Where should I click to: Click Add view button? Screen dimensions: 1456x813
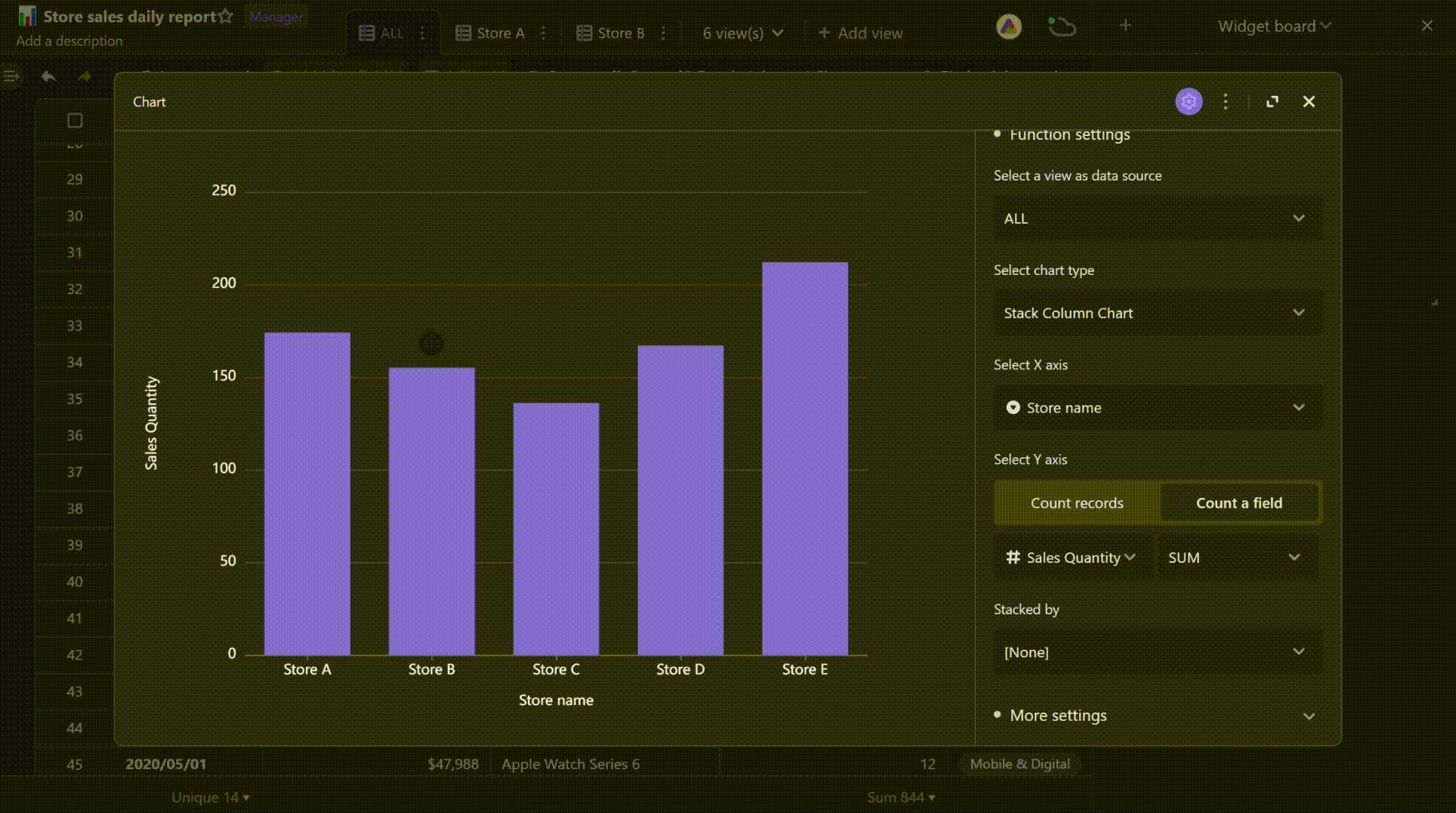point(860,33)
